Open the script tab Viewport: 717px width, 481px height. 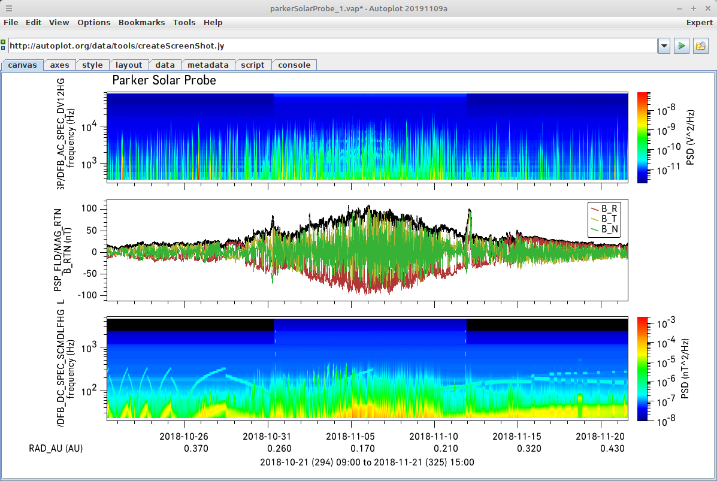(x=253, y=65)
